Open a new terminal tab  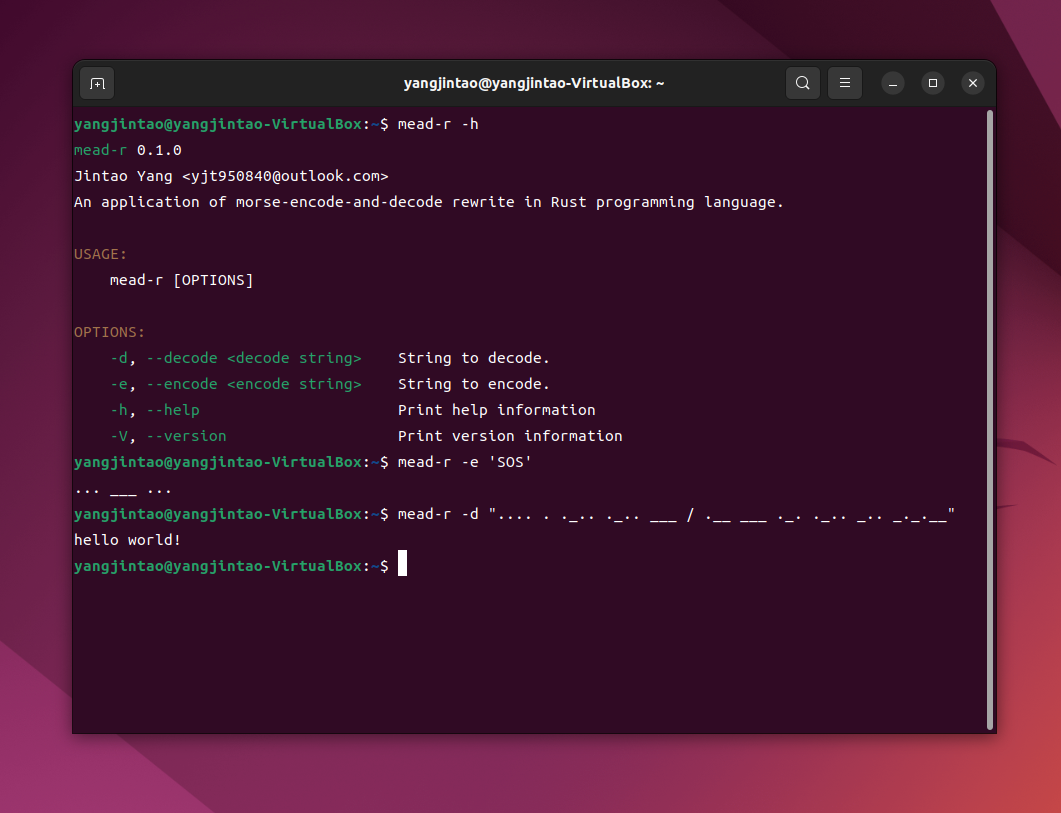click(96, 83)
